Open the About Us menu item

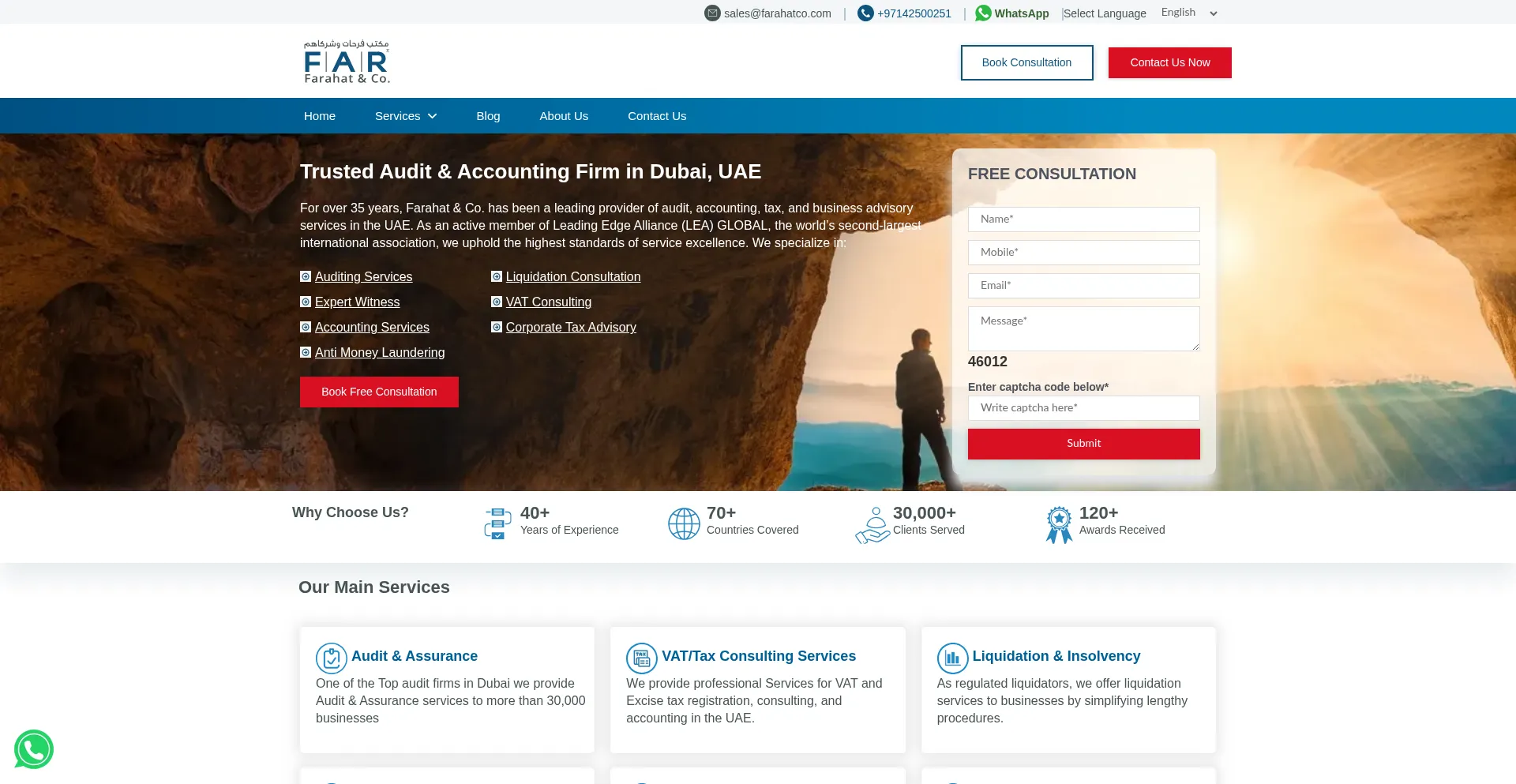564,116
